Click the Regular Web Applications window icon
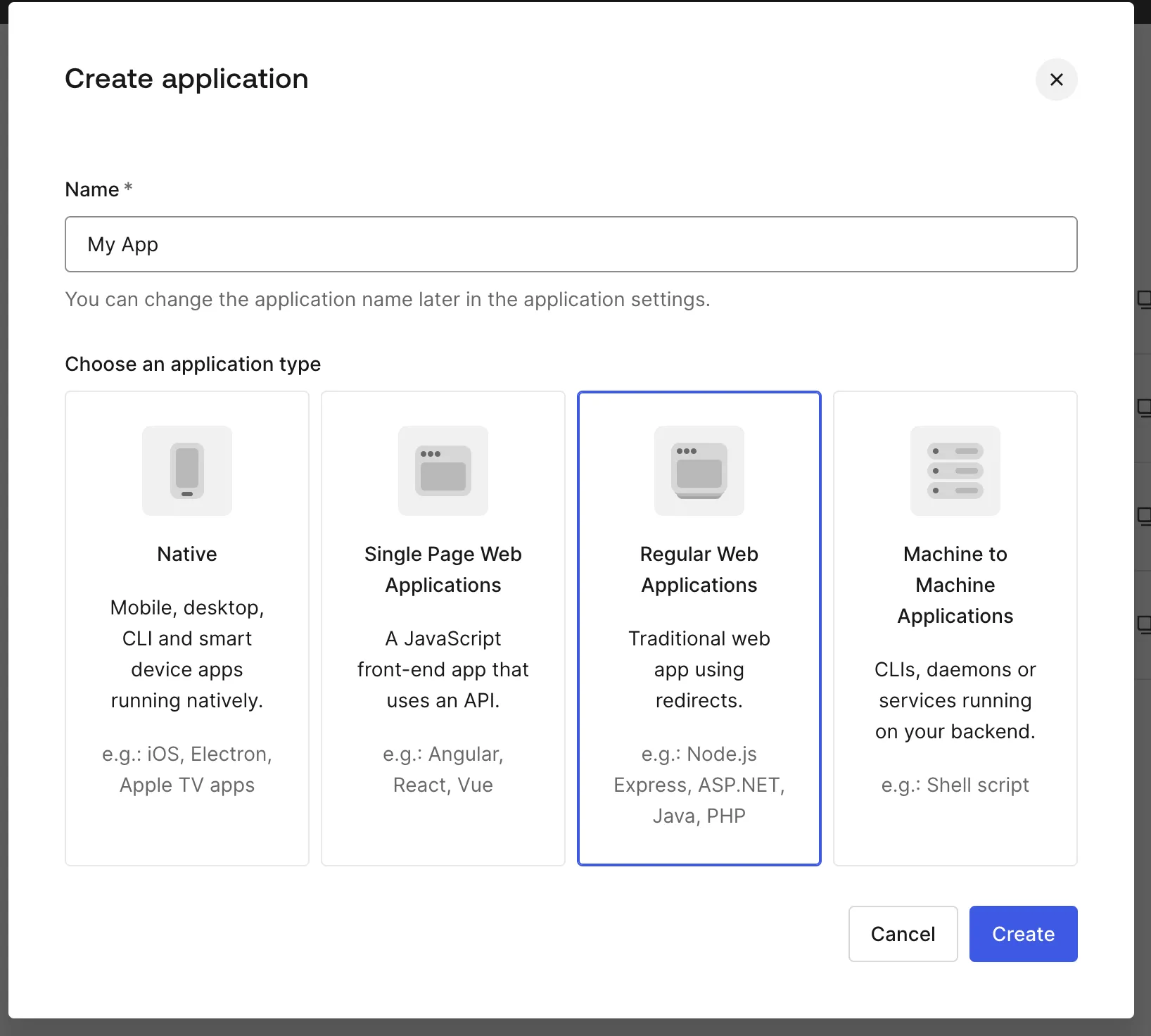 click(699, 470)
